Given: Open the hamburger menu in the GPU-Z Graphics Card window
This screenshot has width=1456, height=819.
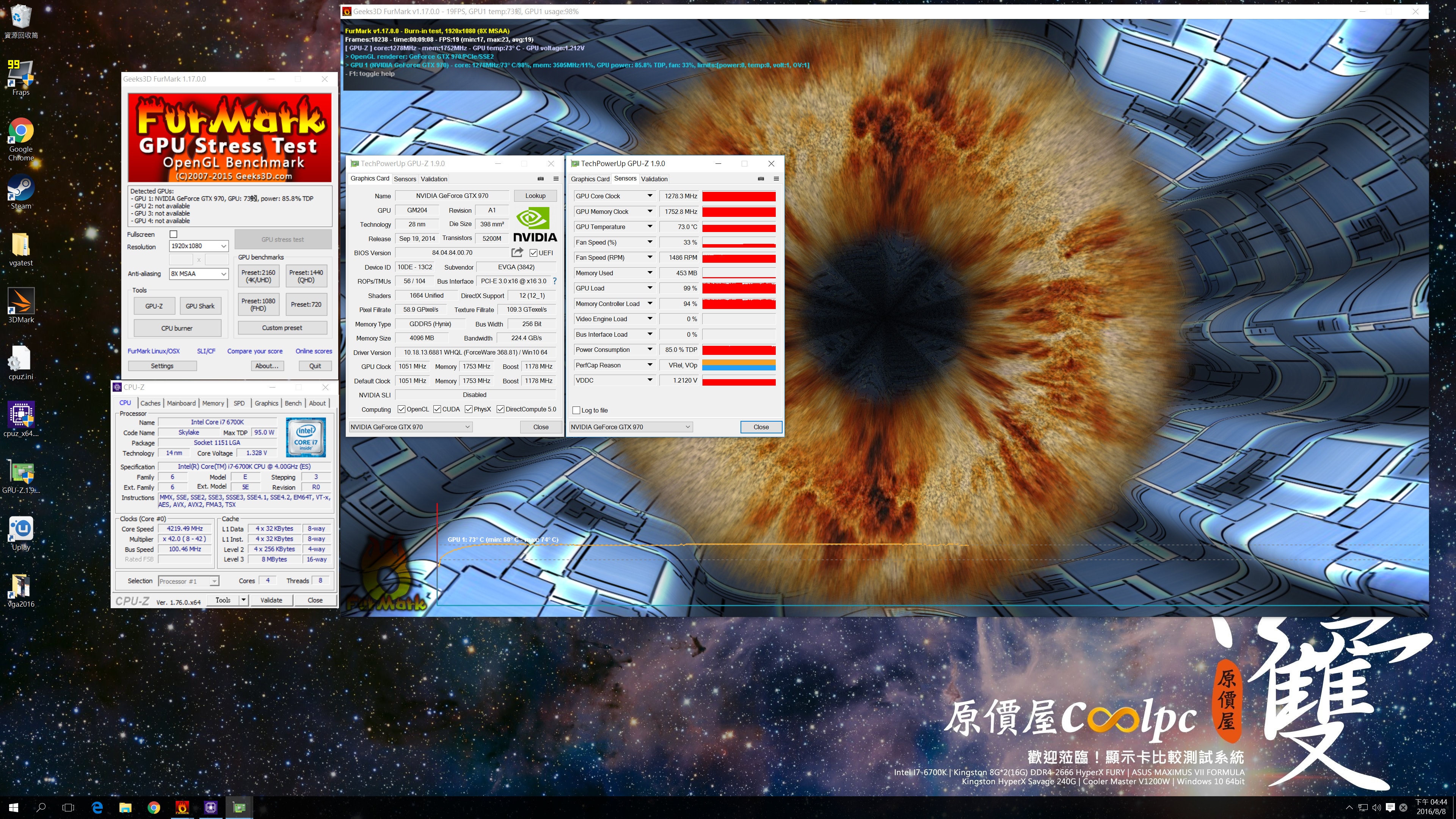Looking at the screenshot, I should [555, 179].
